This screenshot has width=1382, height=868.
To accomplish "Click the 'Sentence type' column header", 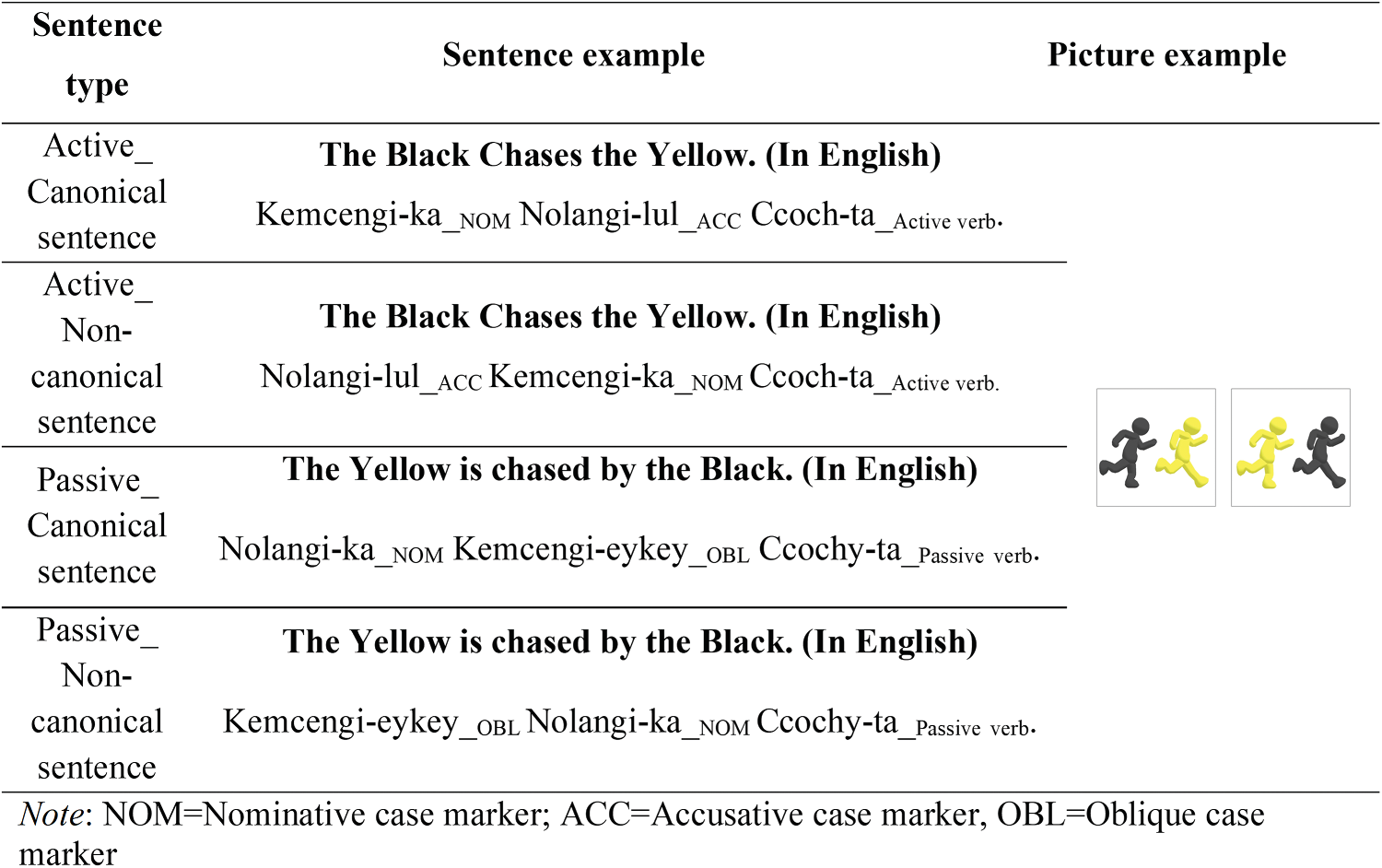I will coord(97,55).
